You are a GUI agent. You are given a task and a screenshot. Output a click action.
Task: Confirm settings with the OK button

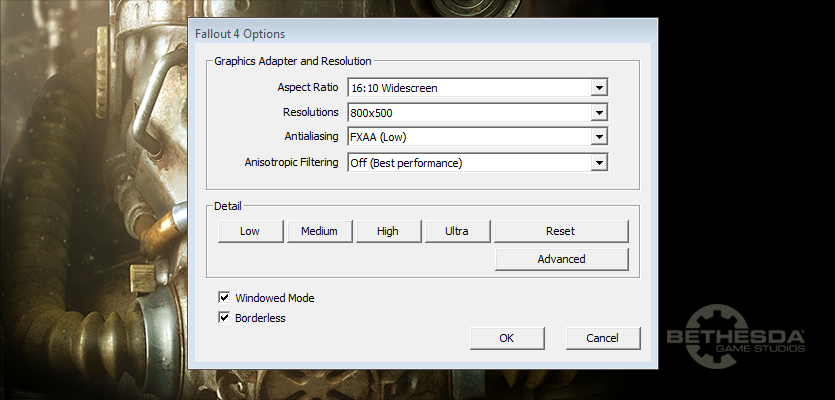507,338
